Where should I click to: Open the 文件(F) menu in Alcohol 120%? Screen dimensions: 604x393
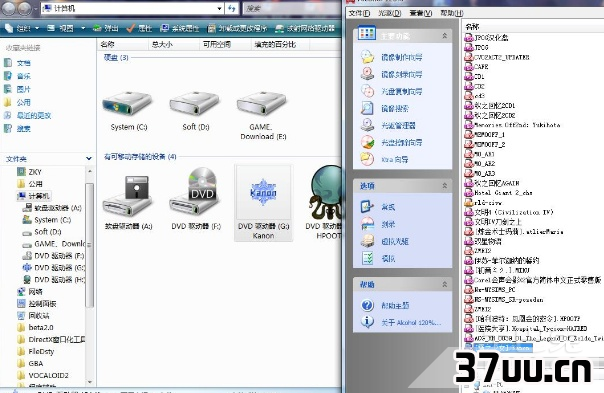click(x=359, y=13)
